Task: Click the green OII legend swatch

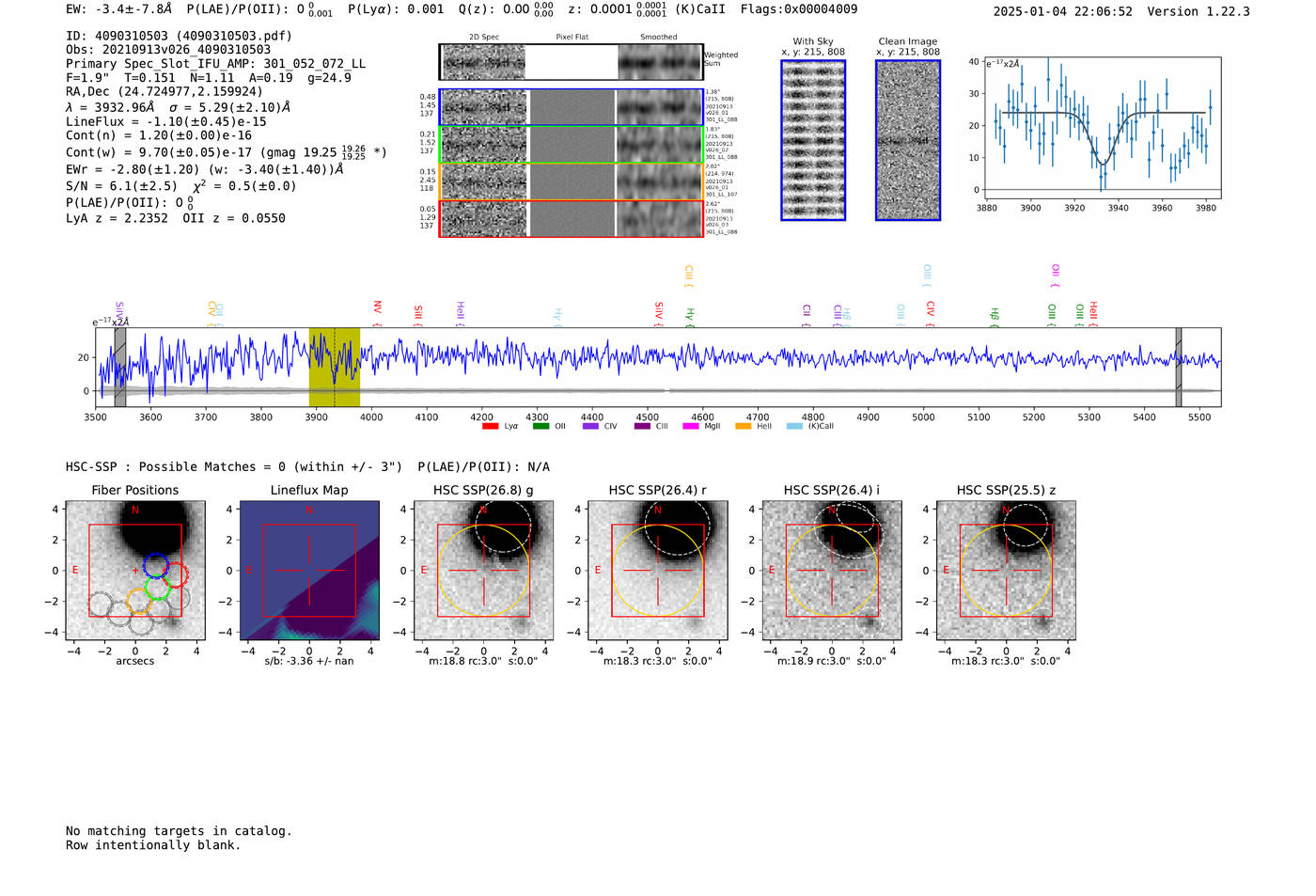Action: [x=540, y=427]
